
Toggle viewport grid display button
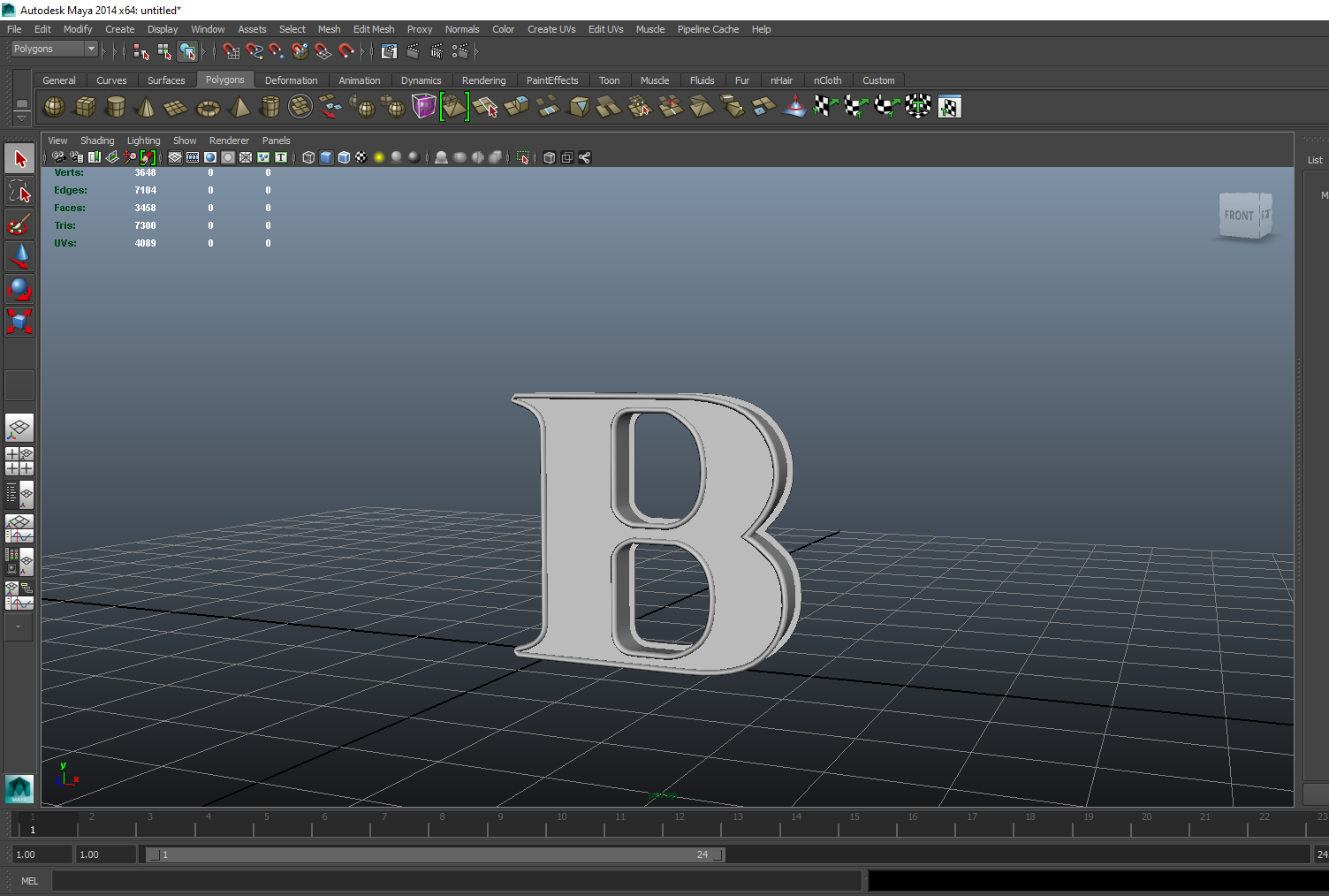[175, 157]
